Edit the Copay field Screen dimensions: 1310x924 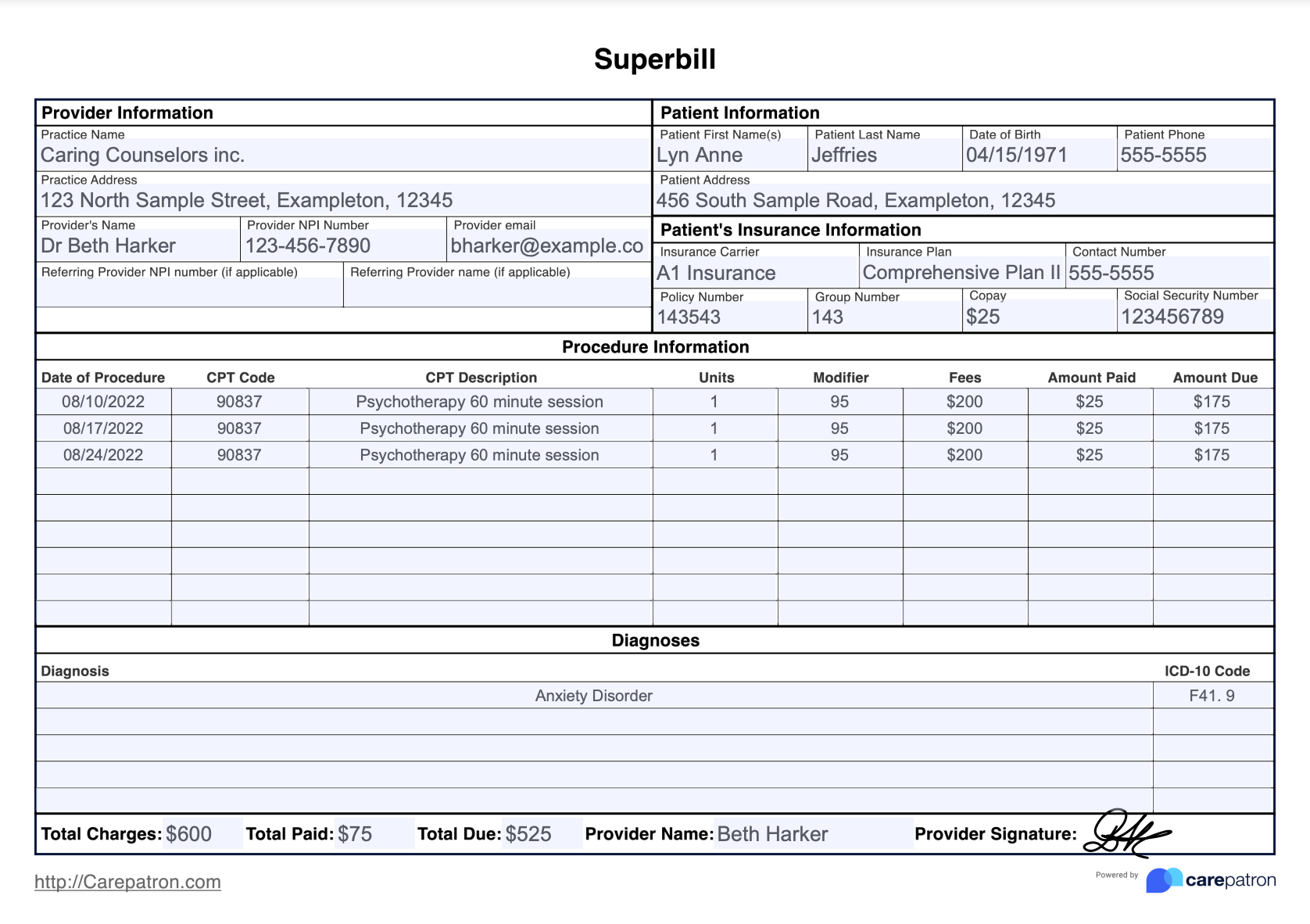pos(1038,317)
